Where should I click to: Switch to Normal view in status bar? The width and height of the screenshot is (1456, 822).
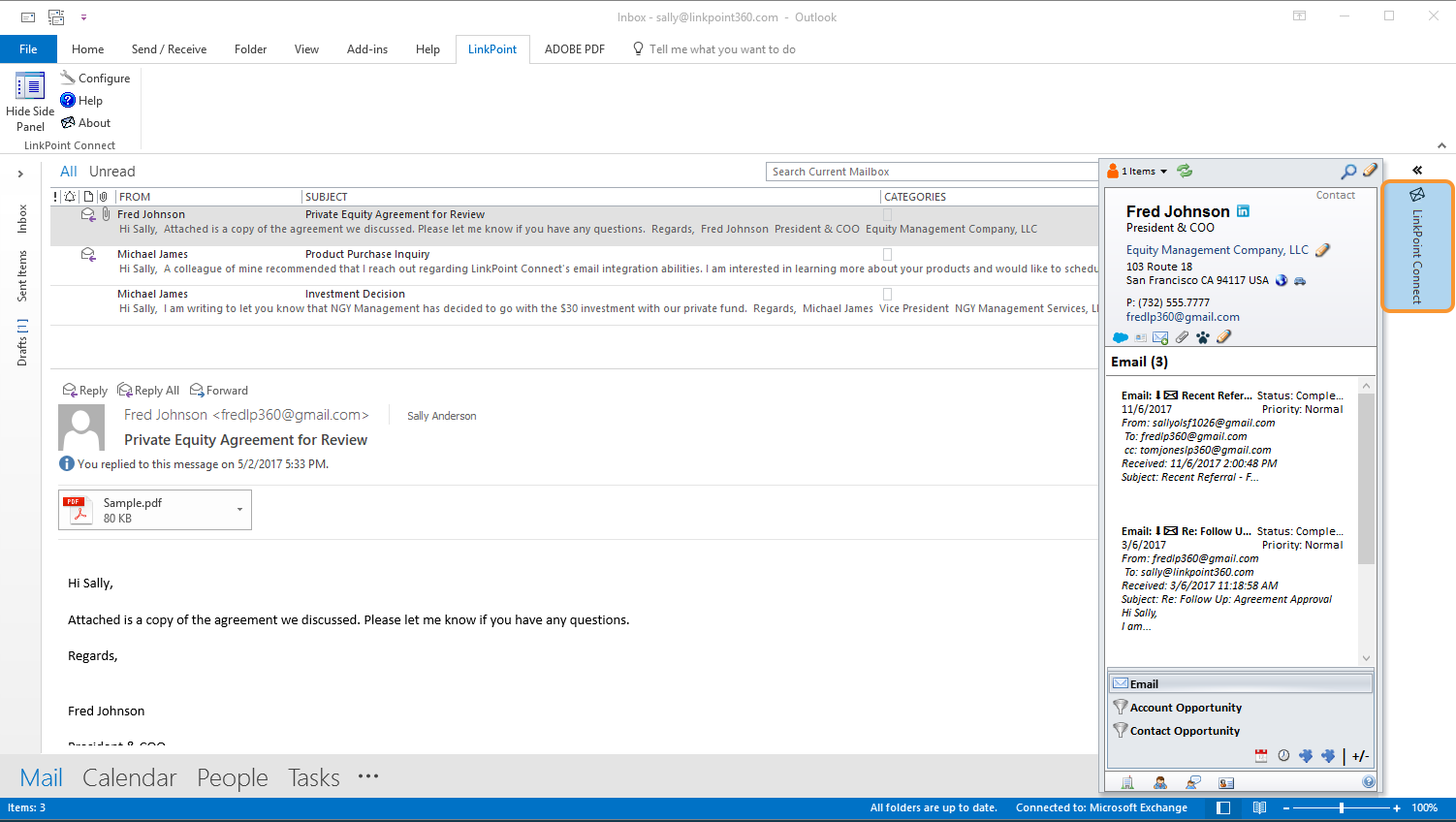tap(1223, 807)
